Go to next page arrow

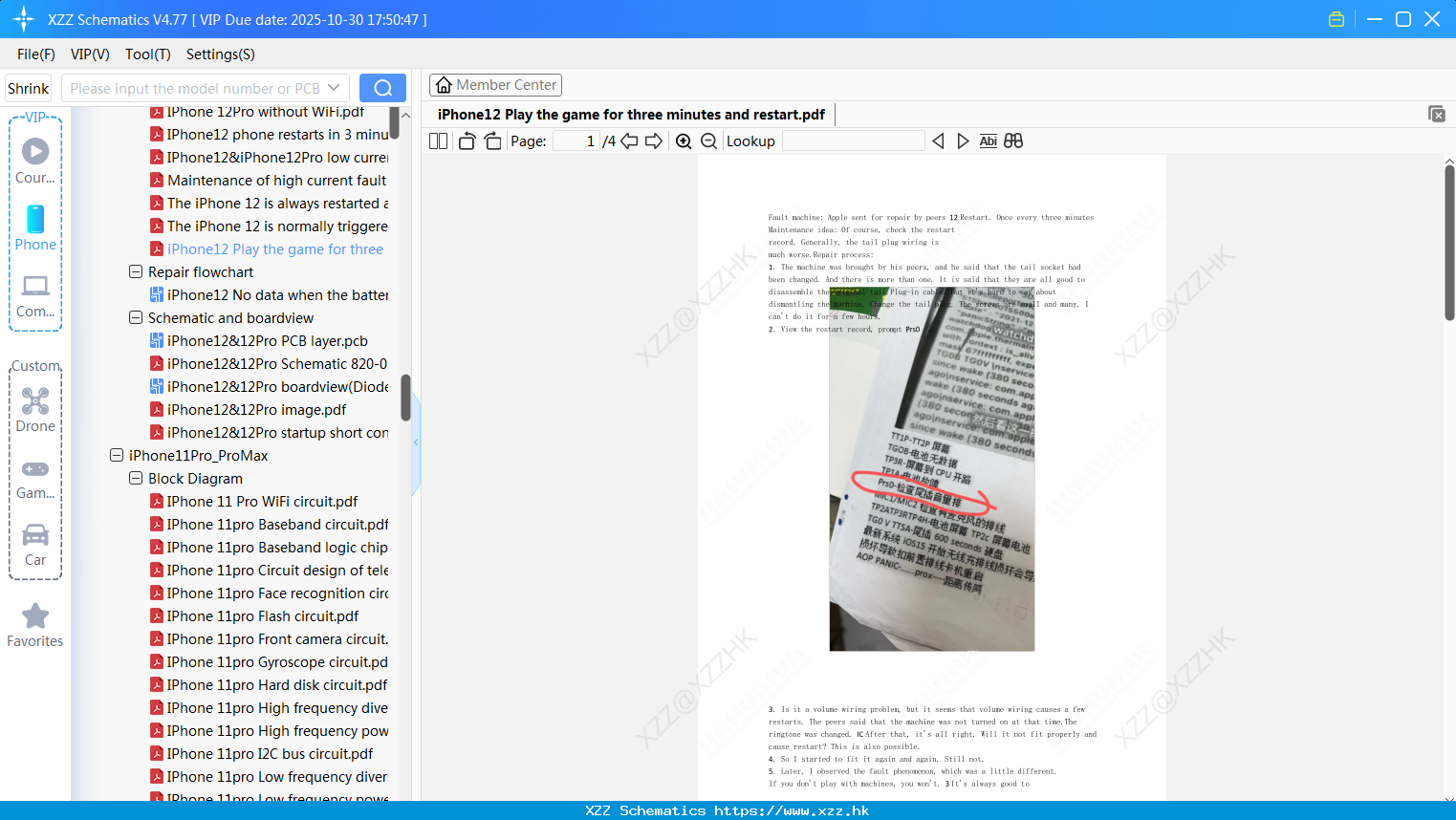654,141
